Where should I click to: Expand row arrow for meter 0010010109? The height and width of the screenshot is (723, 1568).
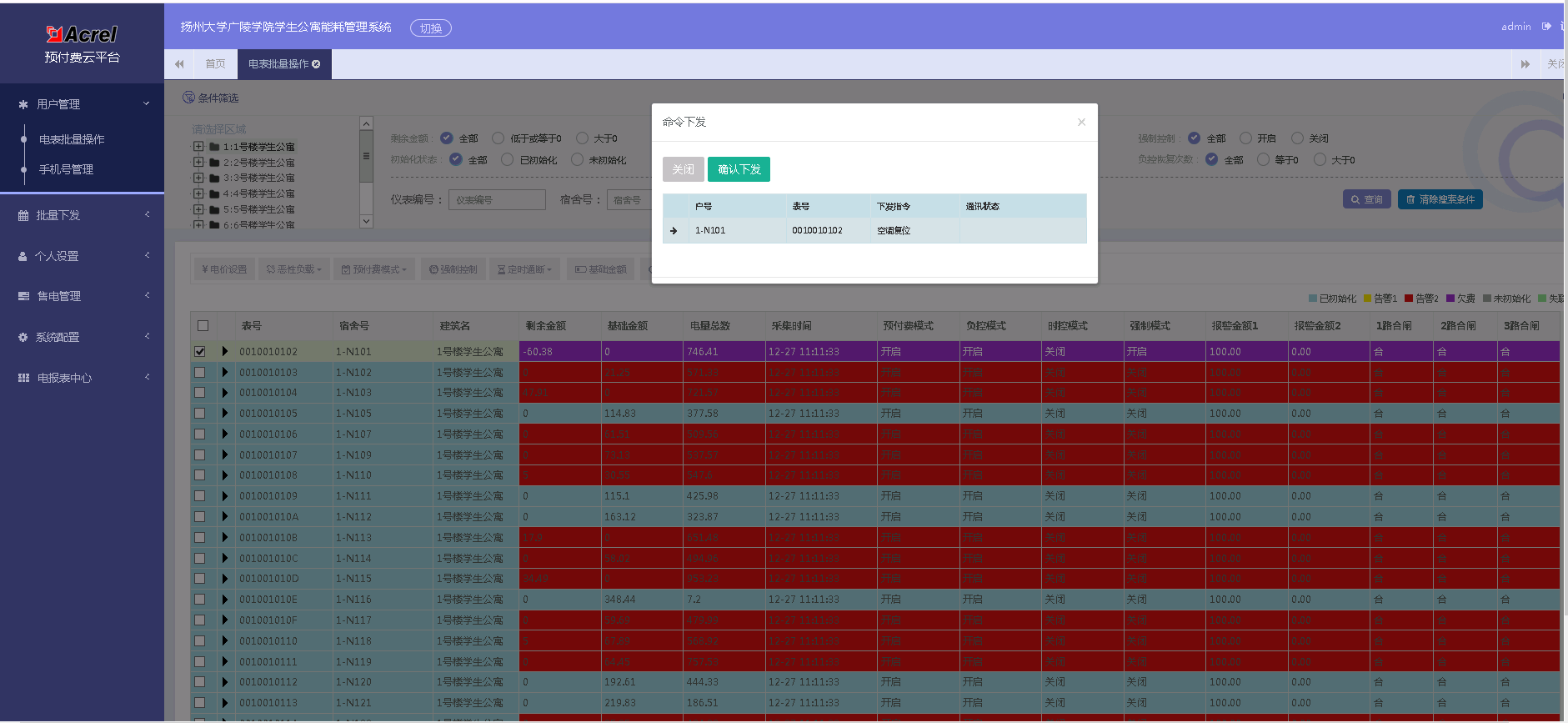point(224,496)
